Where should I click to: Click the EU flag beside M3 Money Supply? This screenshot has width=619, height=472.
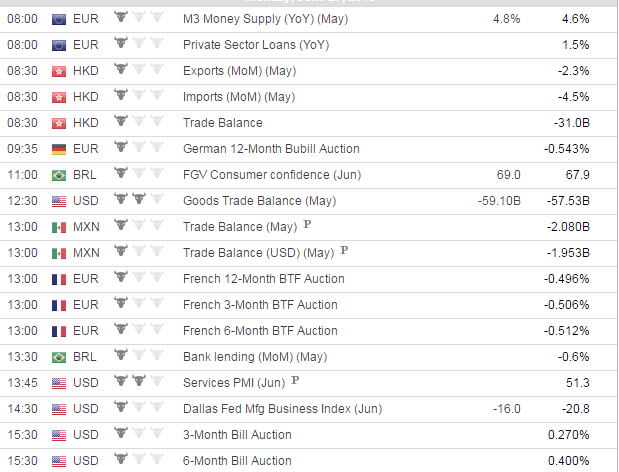[x=59, y=19]
